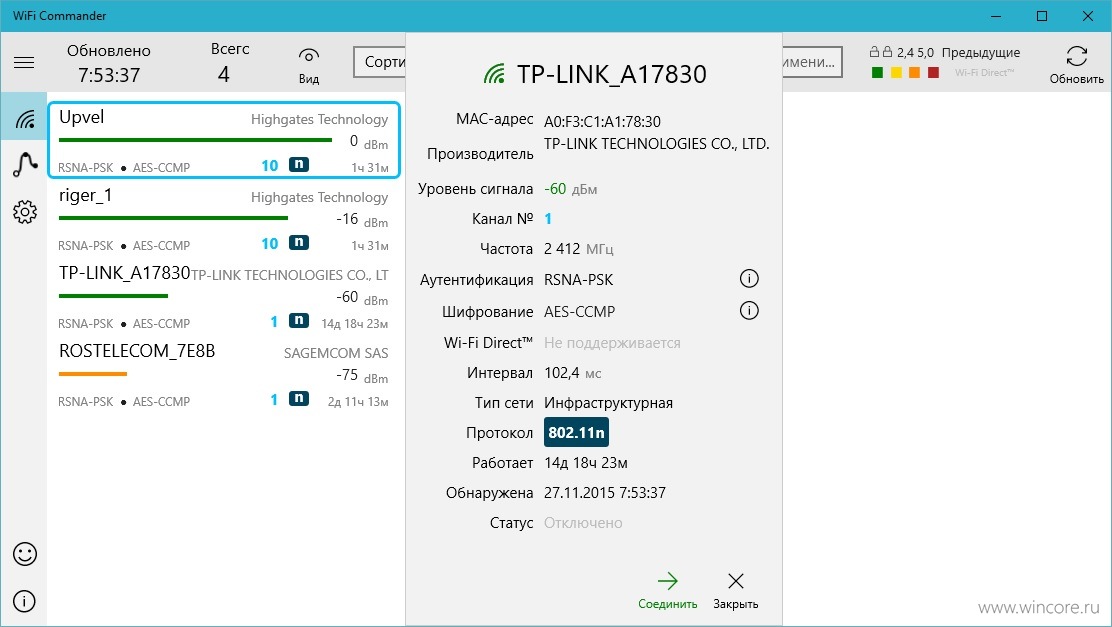Click the n protocol badge on ROSTELECOM_7E8B row
Viewport: 1112px width, 627px height.
coord(299,399)
